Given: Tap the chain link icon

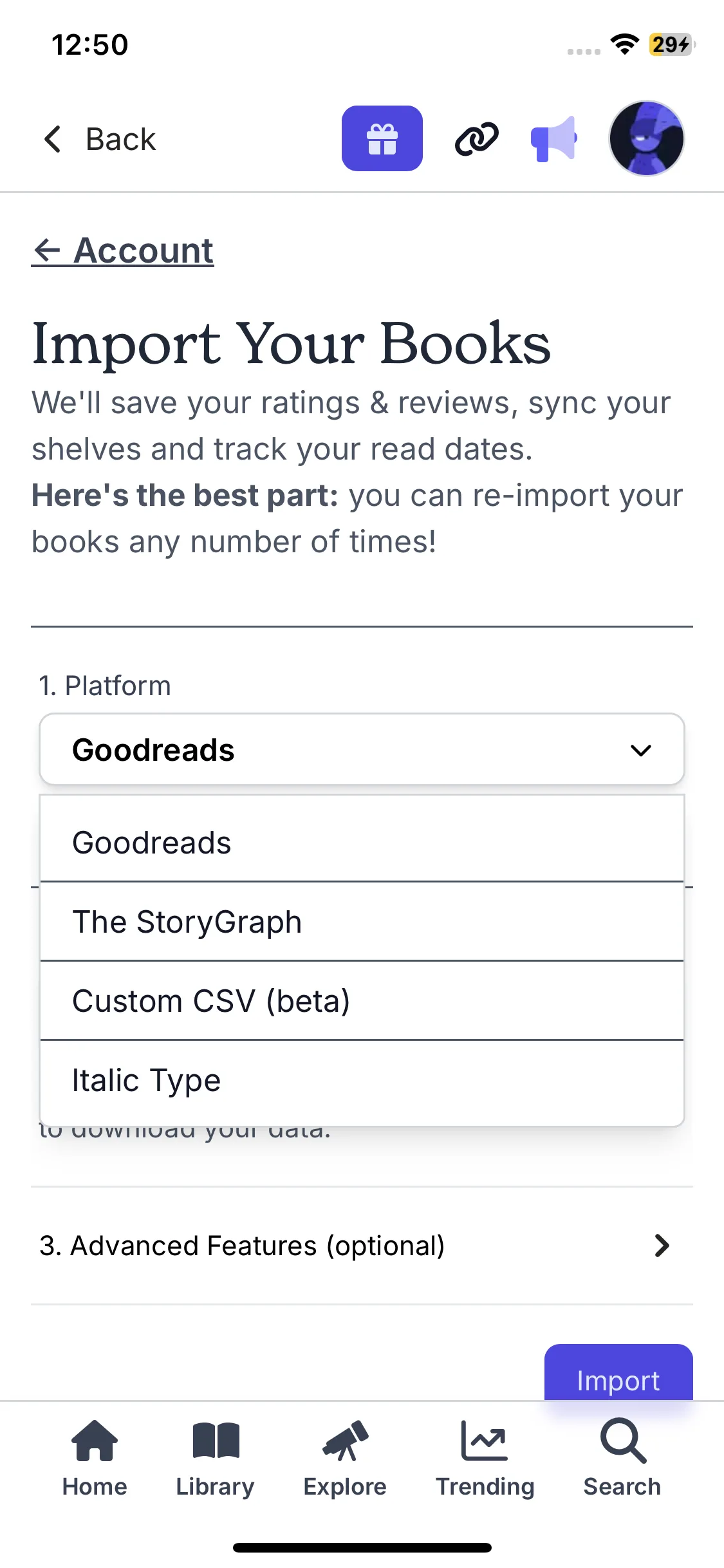Looking at the screenshot, I should click(x=476, y=138).
